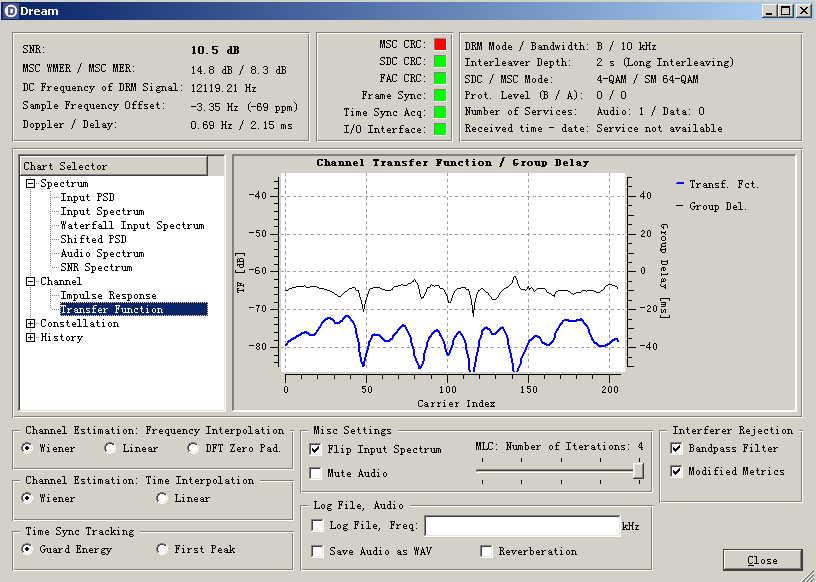Expand the Constellation tree node
This screenshot has width=816, height=582.
31,324
